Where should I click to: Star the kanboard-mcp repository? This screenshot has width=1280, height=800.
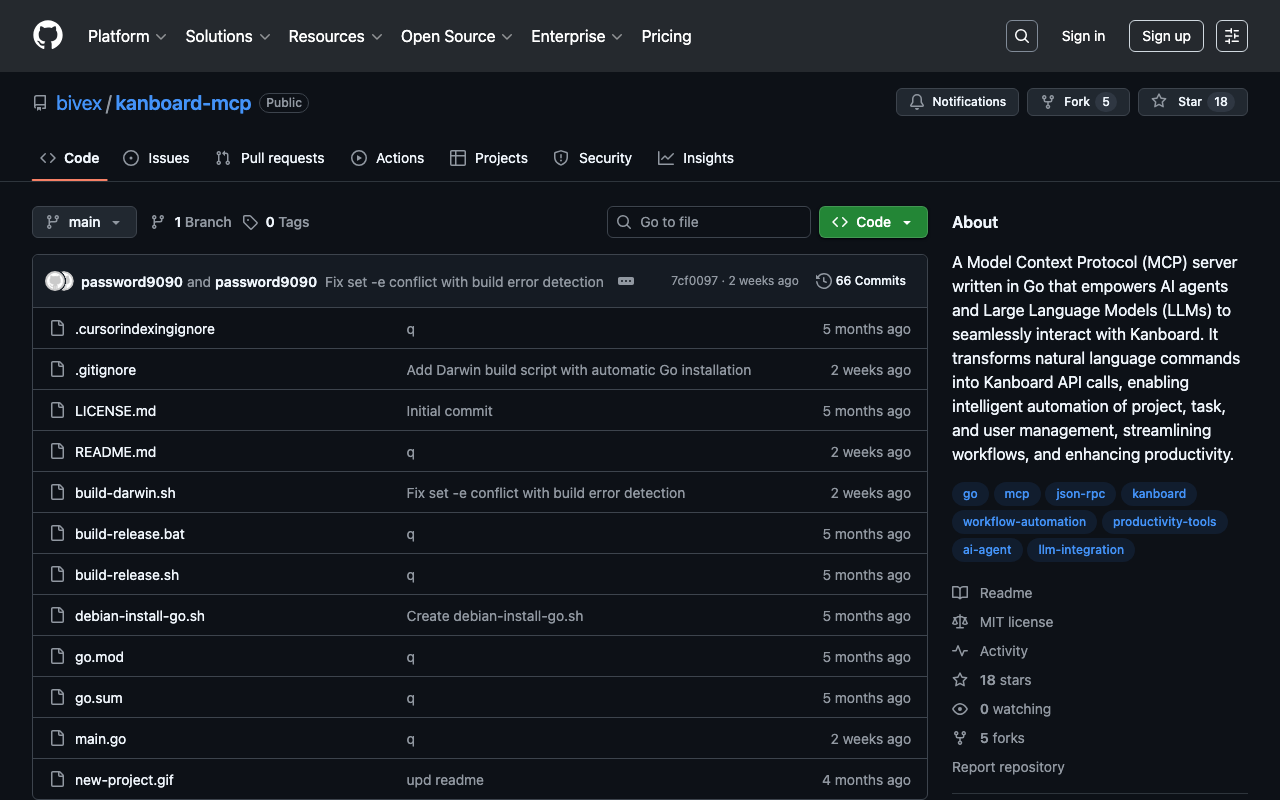tap(1178, 102)
